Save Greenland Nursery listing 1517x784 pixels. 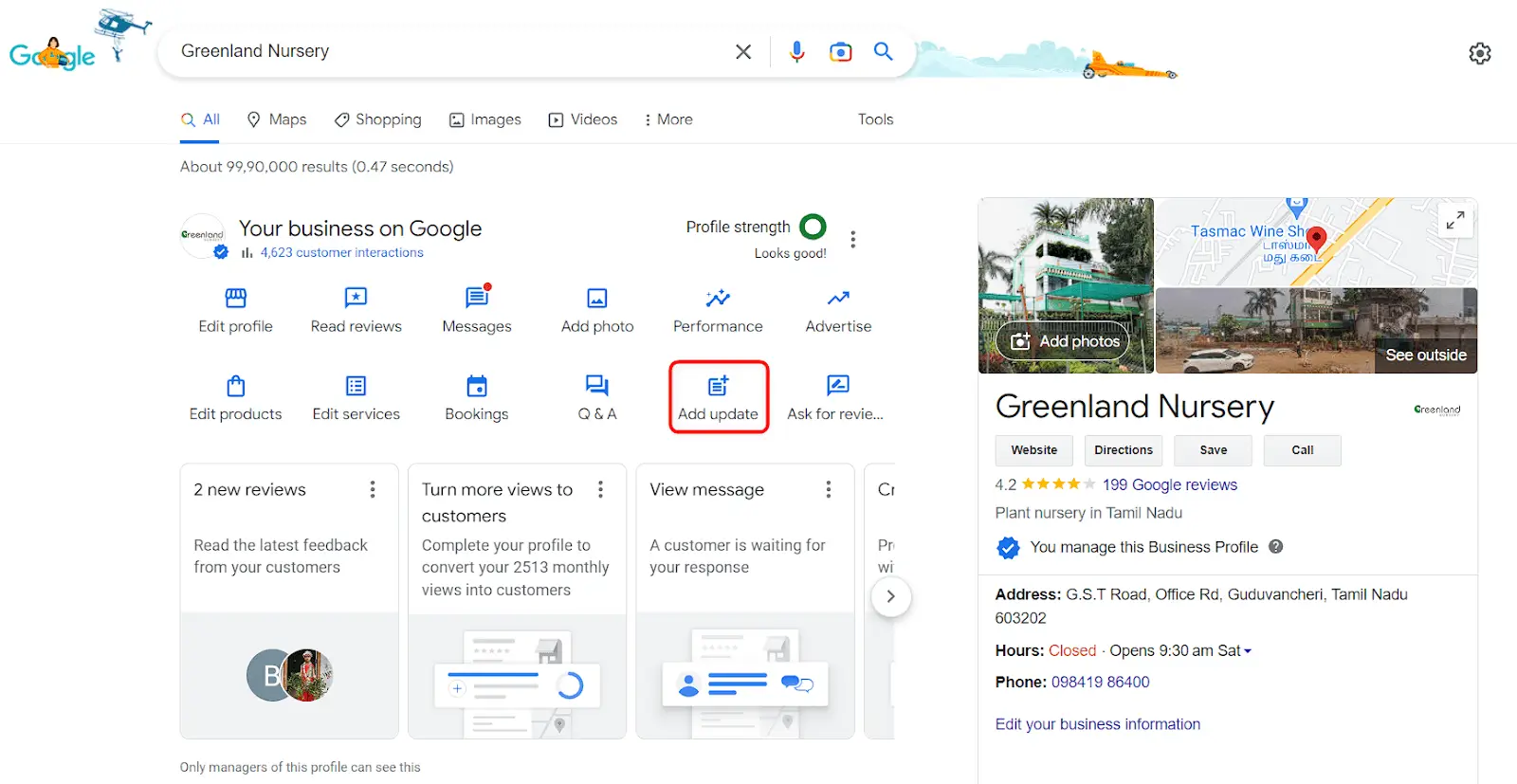click(1213, 450)
